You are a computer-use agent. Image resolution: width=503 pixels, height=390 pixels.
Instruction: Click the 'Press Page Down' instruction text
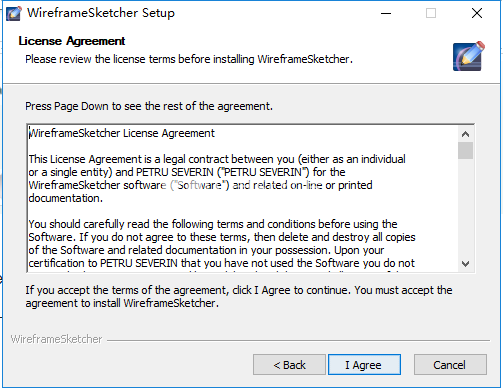coord(149,106)
